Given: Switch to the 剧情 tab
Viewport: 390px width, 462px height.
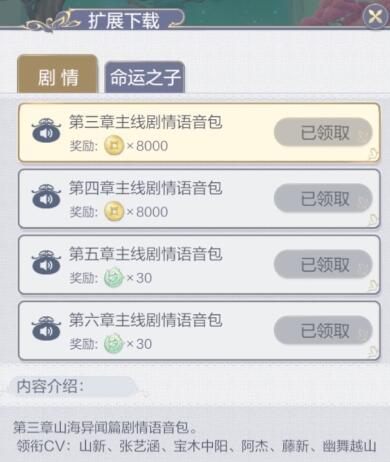Looking at the screenshot, I should (x=57, y=75).
